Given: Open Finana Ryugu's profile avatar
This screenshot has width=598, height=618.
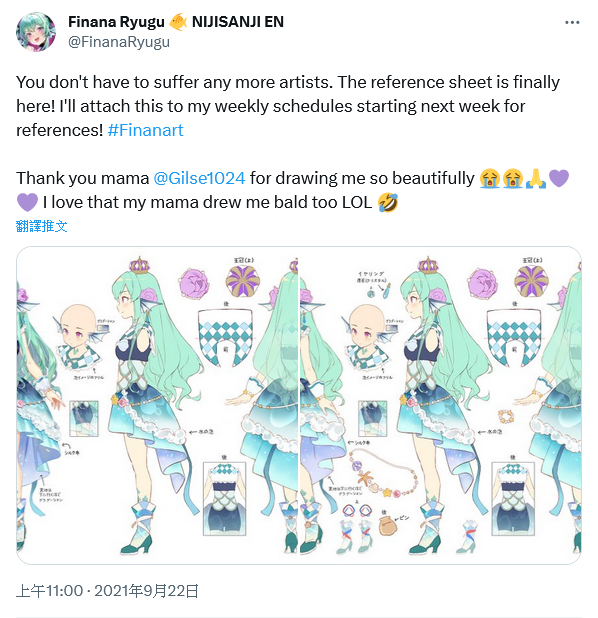Looking at the screenshot, I should tap(35, 32).
